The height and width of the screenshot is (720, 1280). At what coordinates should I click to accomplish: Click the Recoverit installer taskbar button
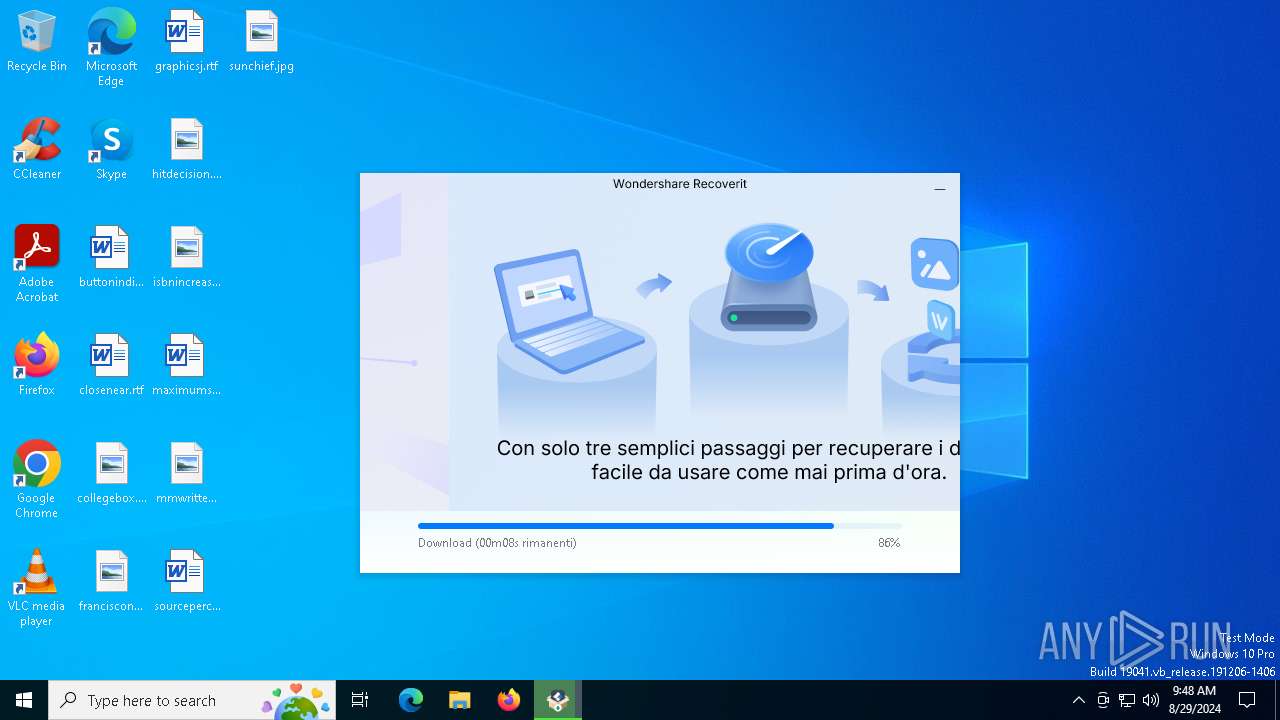(558, 700)
